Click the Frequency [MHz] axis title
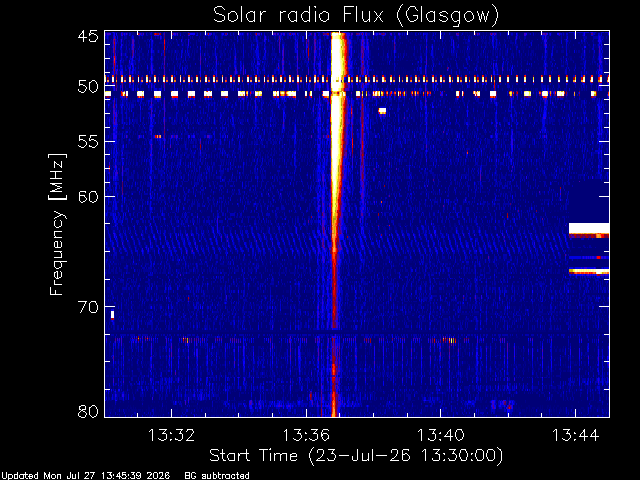Screen dimensions: 640x480 tap(57, 224)
